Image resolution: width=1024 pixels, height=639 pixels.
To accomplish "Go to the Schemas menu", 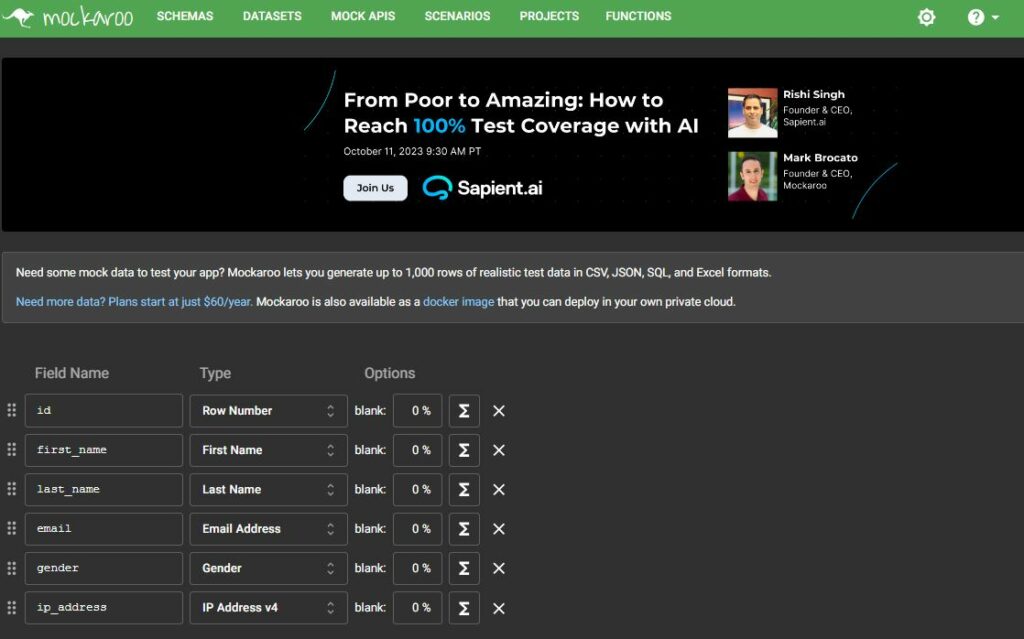I will 185,16.
